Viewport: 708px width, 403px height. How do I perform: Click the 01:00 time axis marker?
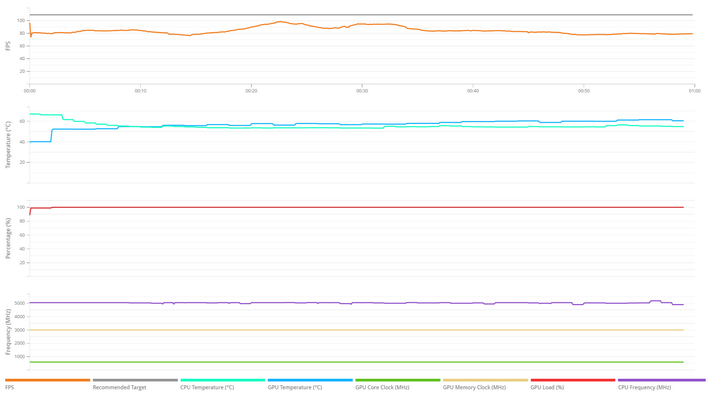click(694, 91)
